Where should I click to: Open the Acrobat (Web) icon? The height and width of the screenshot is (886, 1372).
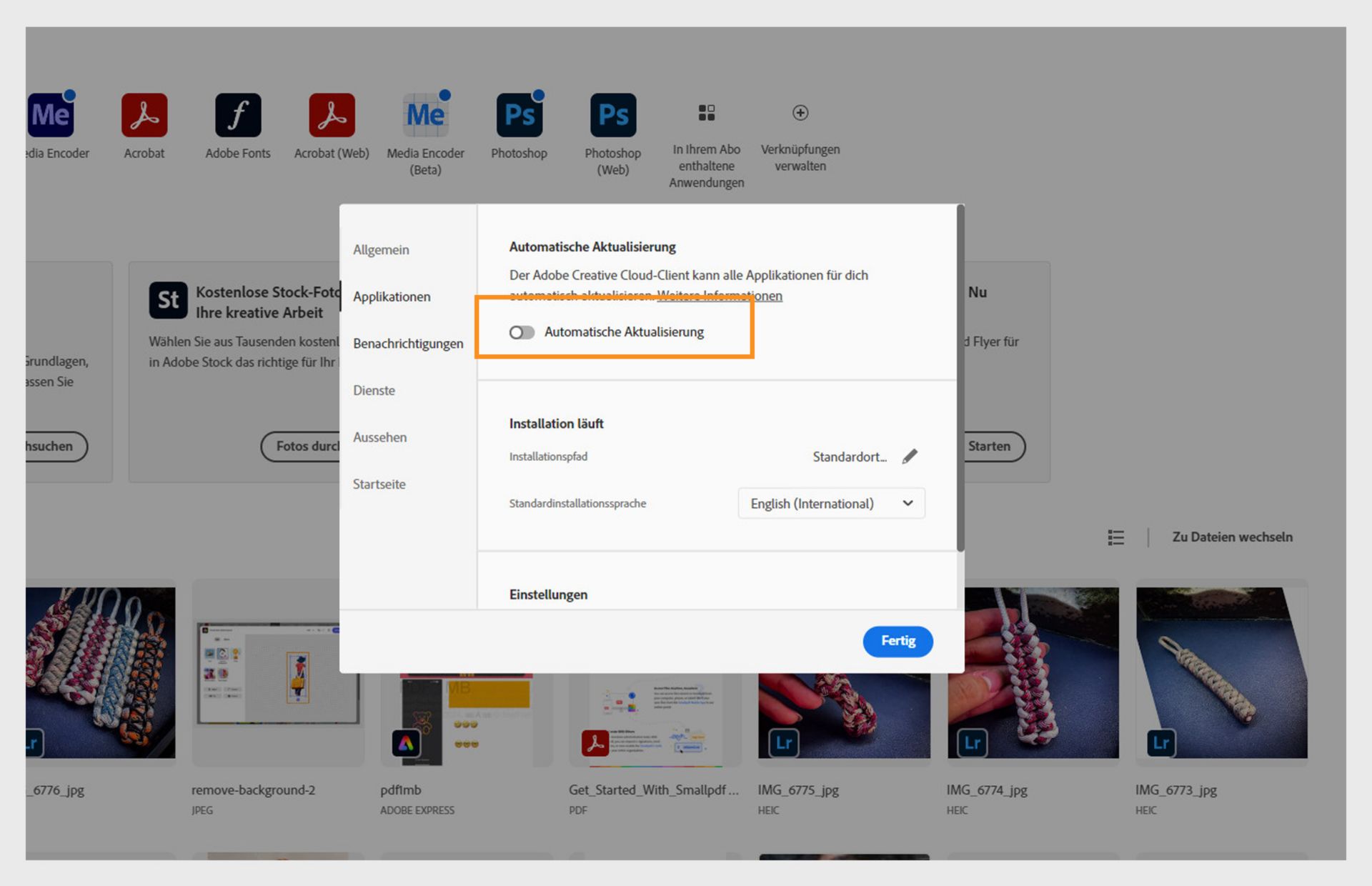332,115
